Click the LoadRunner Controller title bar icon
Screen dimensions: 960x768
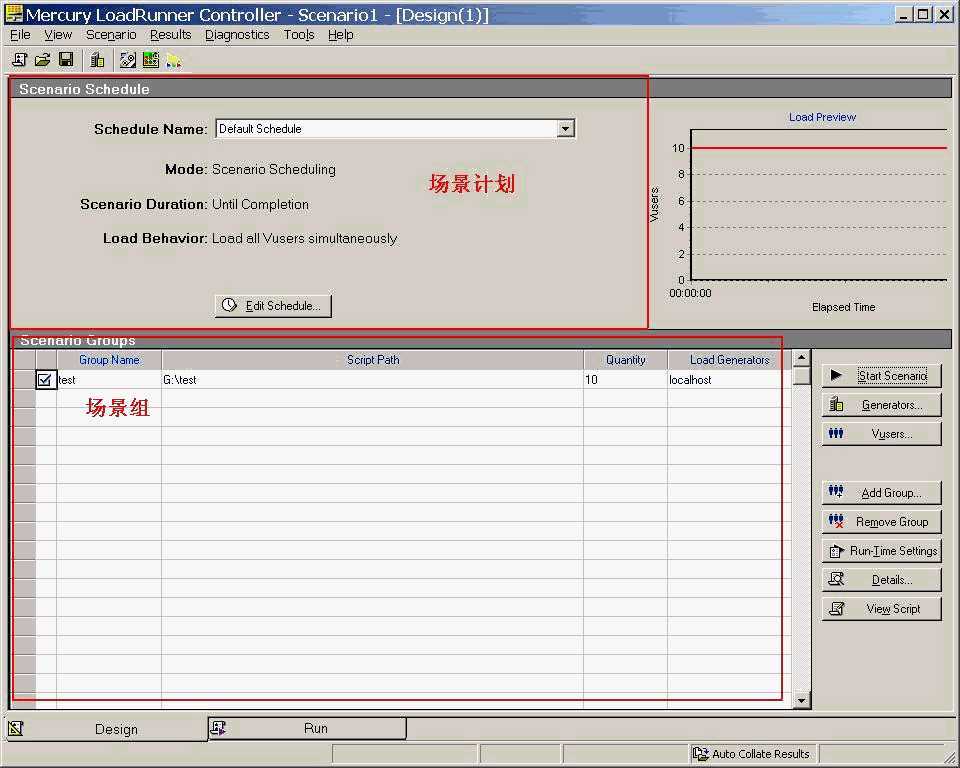(x=13, y=14)
